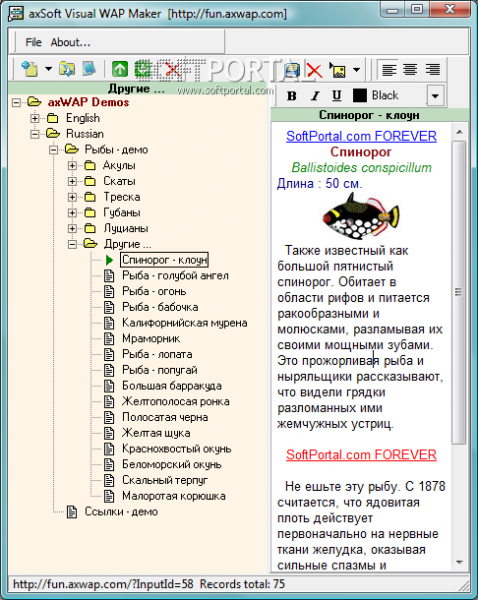This screenshot has height=600, width=478.
Task: Align text to the right
Action: point(432,70)
